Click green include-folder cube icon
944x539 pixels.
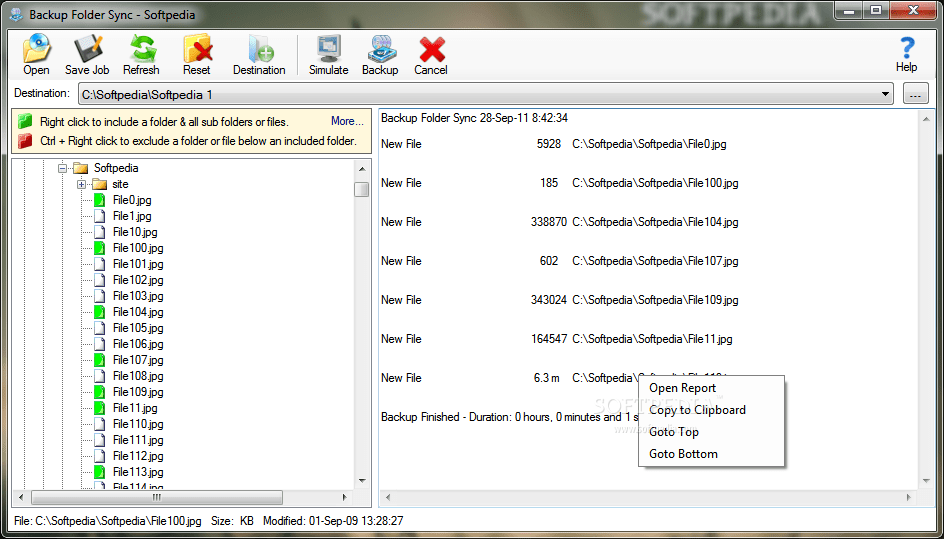coord(25,122)
